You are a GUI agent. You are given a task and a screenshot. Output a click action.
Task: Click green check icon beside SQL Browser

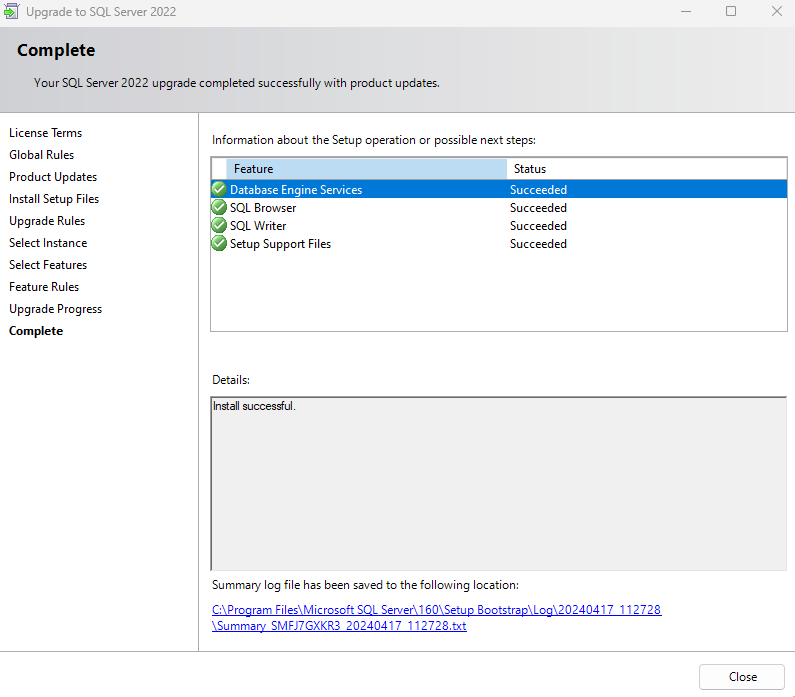[219, 207]
